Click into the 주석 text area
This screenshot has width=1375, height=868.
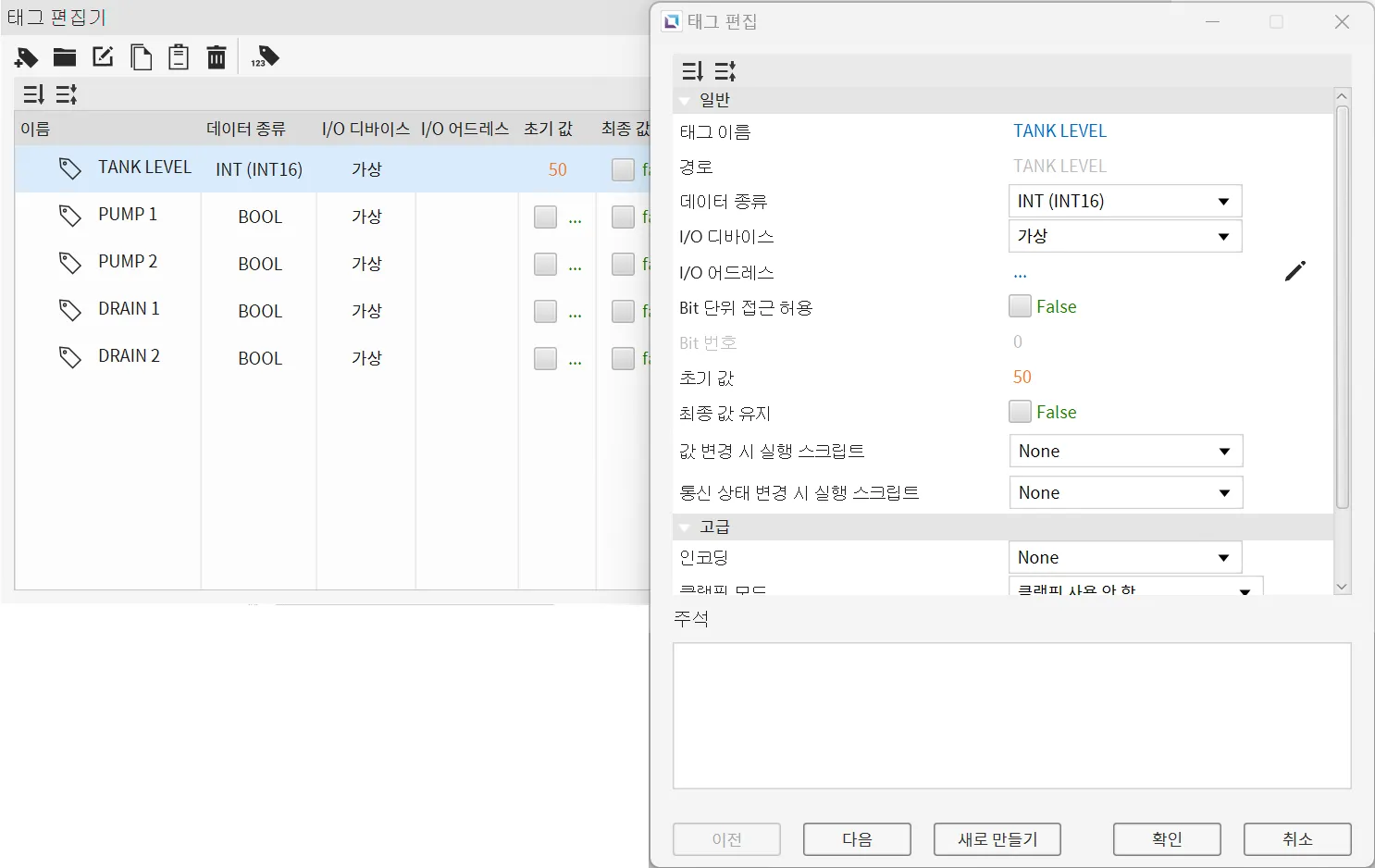coord(1011,715)
